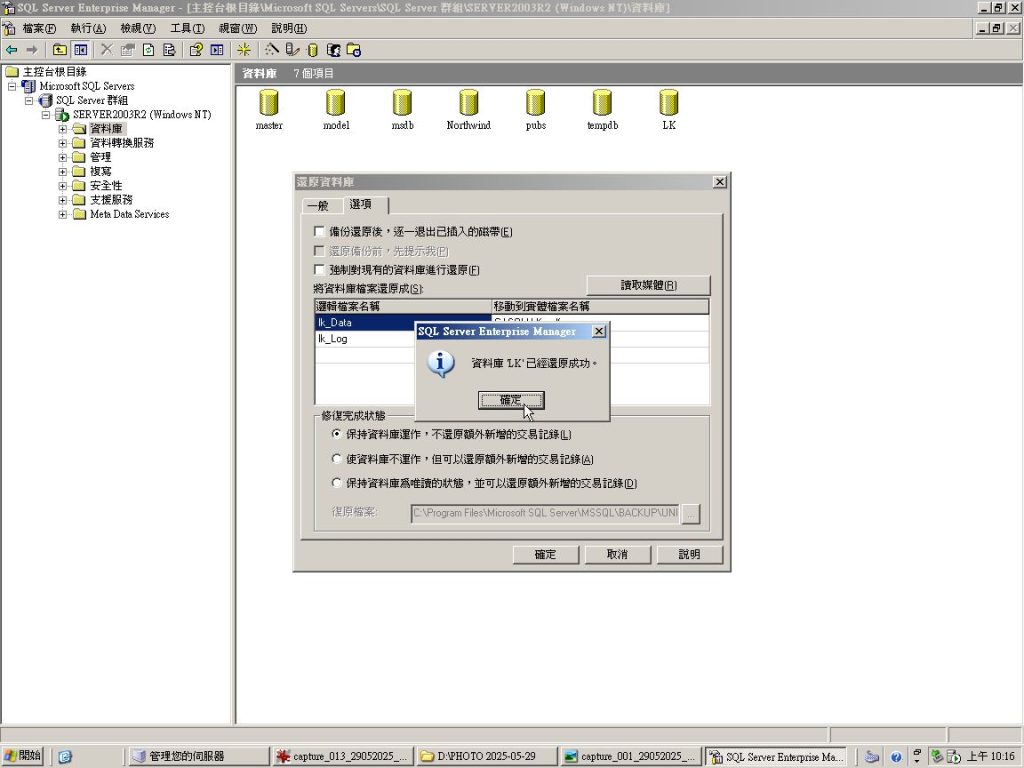1024x768 pixels.
Task: Select 使資料庫不運作 radio option
Action: pos(337,459)
